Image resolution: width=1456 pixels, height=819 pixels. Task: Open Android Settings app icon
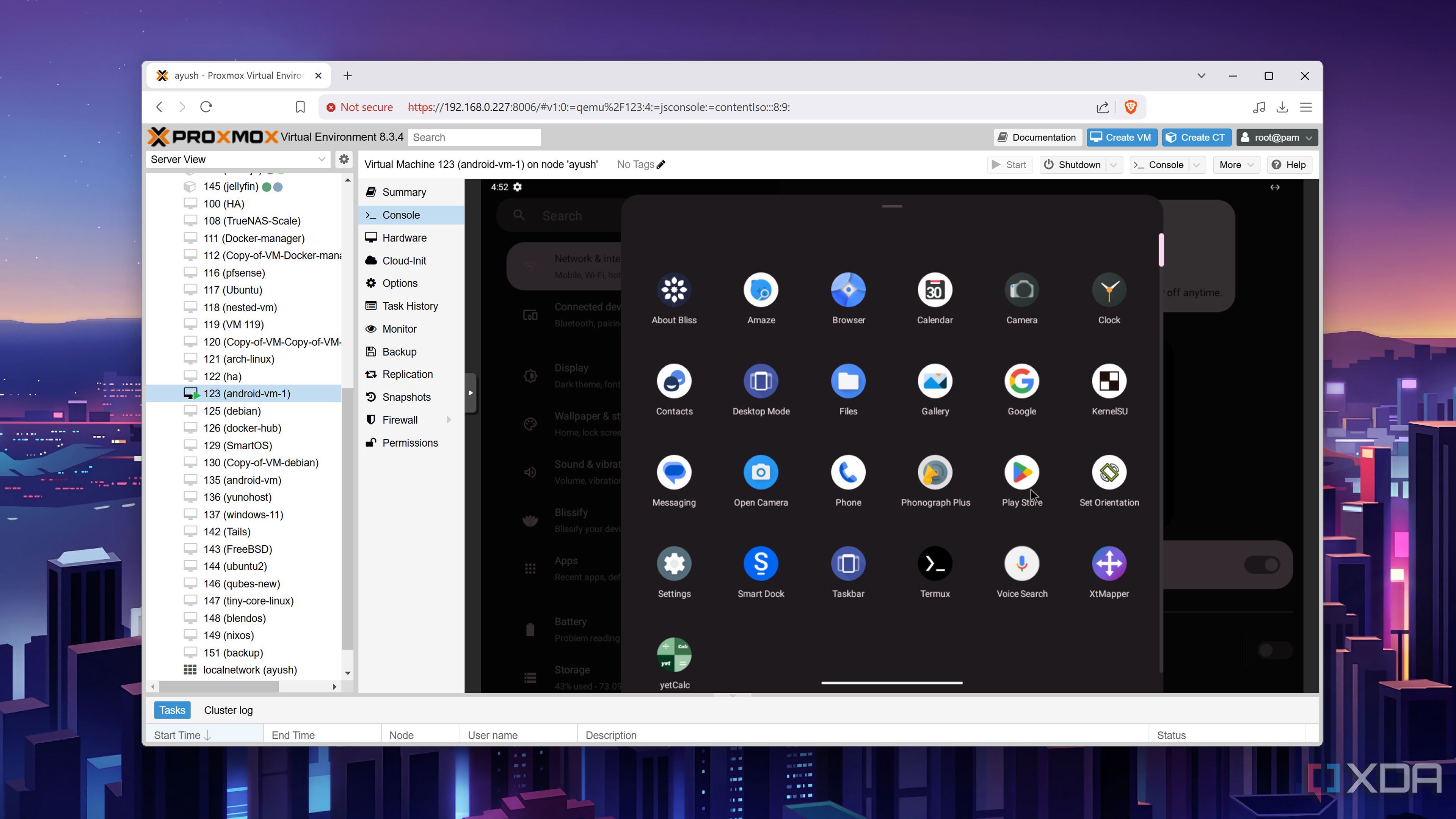pyautogui.click(x=674, y=563)
